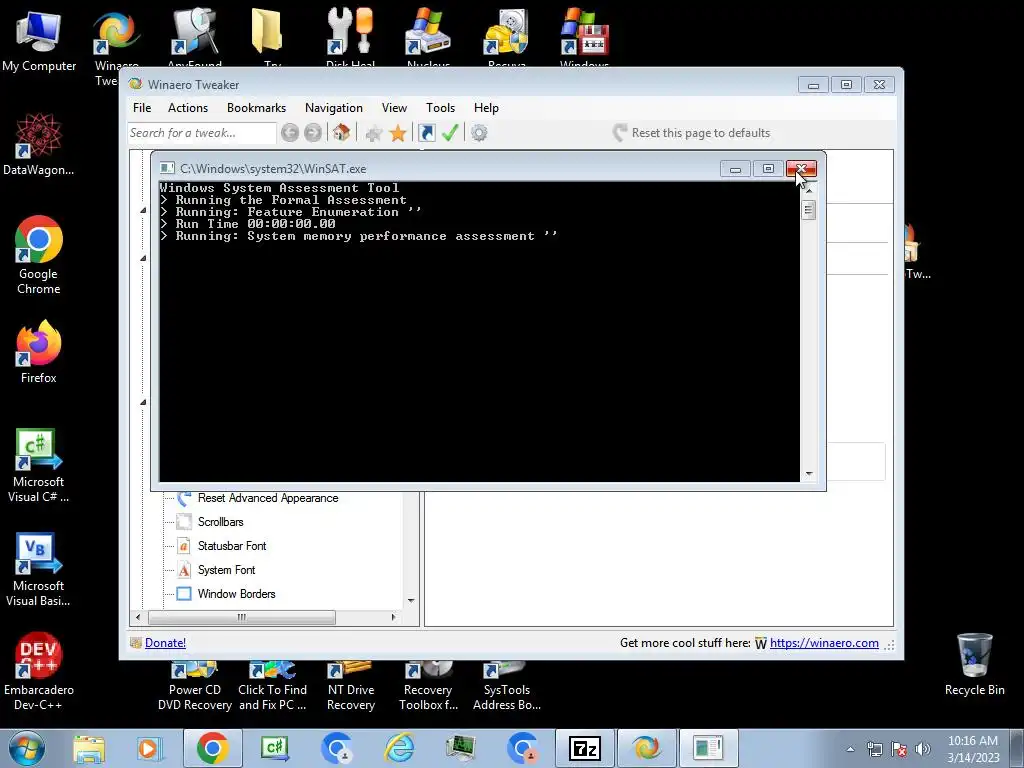
Task: Open Embarcadero Dev-C++ desktop shortcut
Action: click(x=39, y=671)
